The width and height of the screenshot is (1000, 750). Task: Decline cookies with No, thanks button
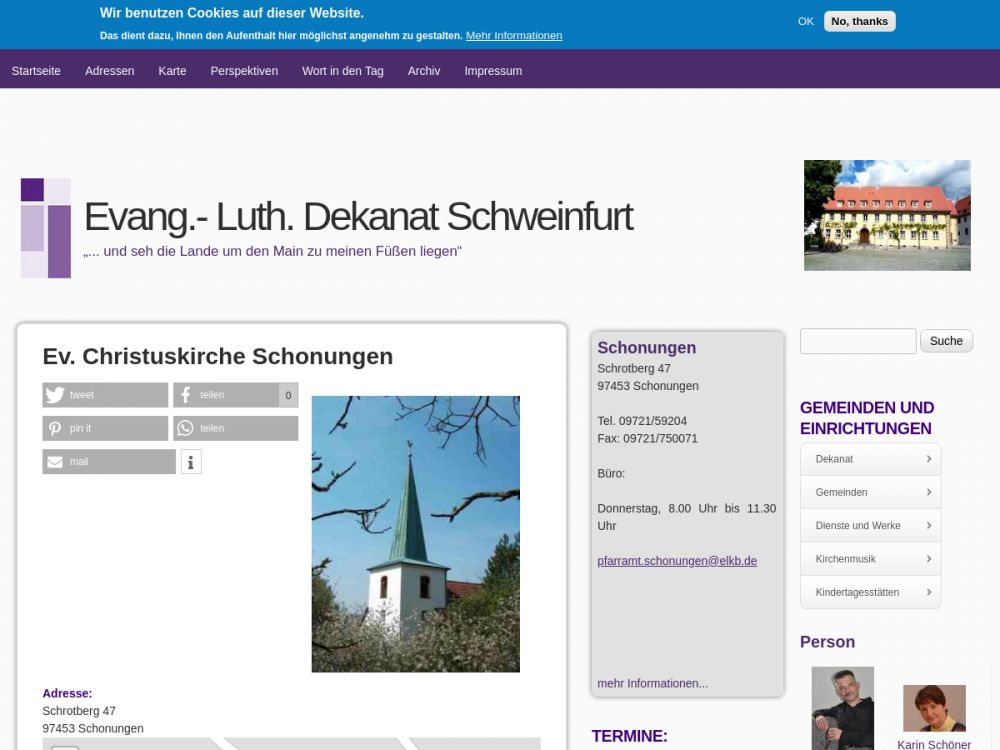pos(859,22)
